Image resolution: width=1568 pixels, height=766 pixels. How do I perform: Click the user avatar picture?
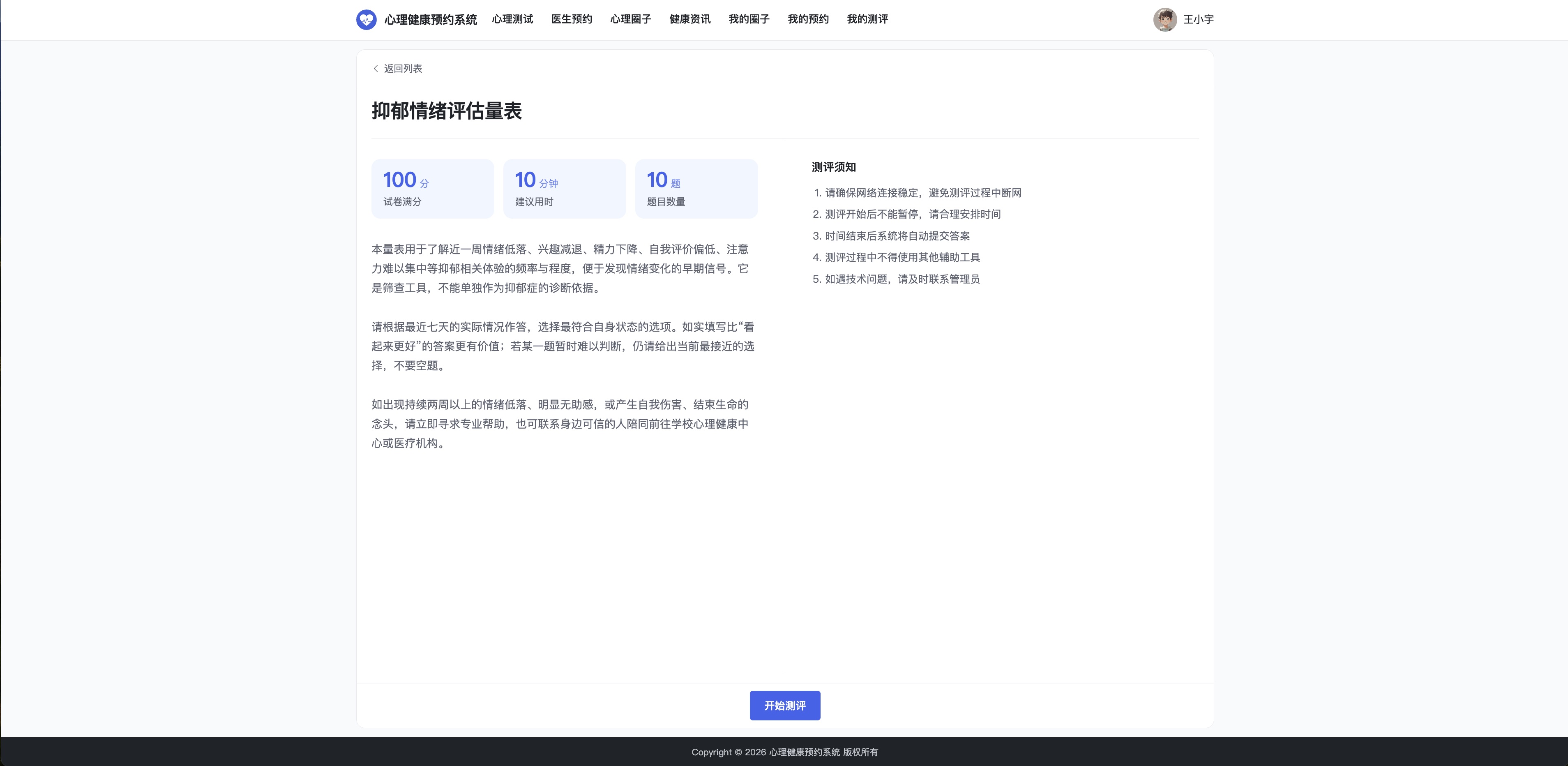pyautogui.click(x=1164, y=19)
